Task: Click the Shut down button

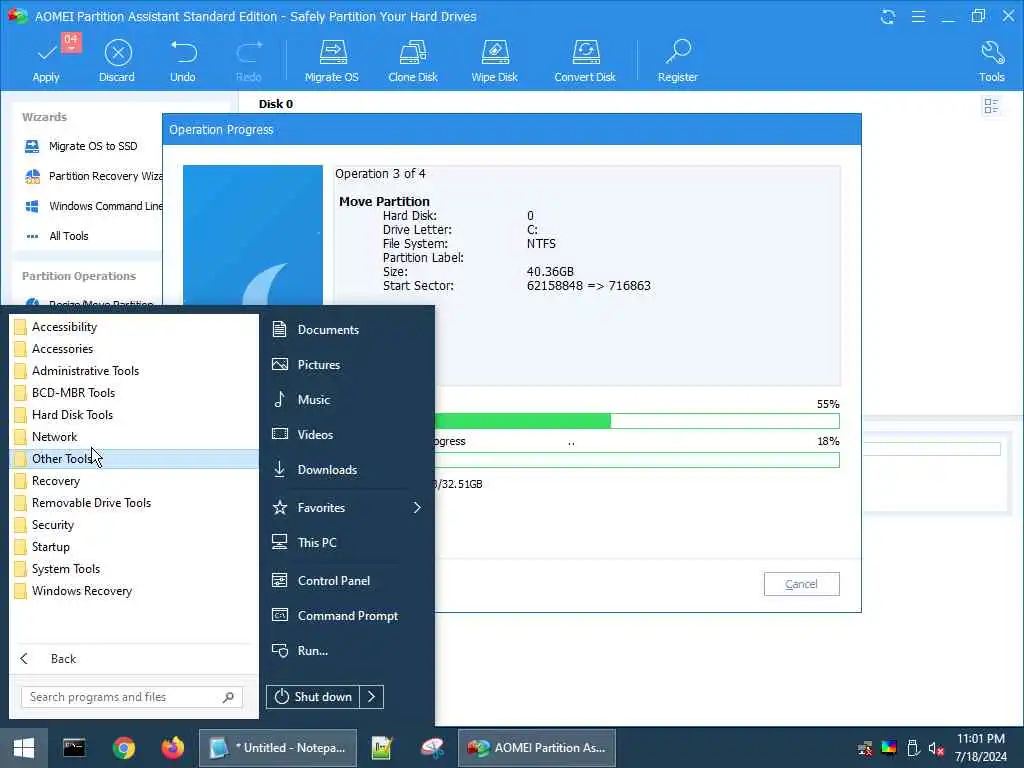Action: [x=313, y=697]
